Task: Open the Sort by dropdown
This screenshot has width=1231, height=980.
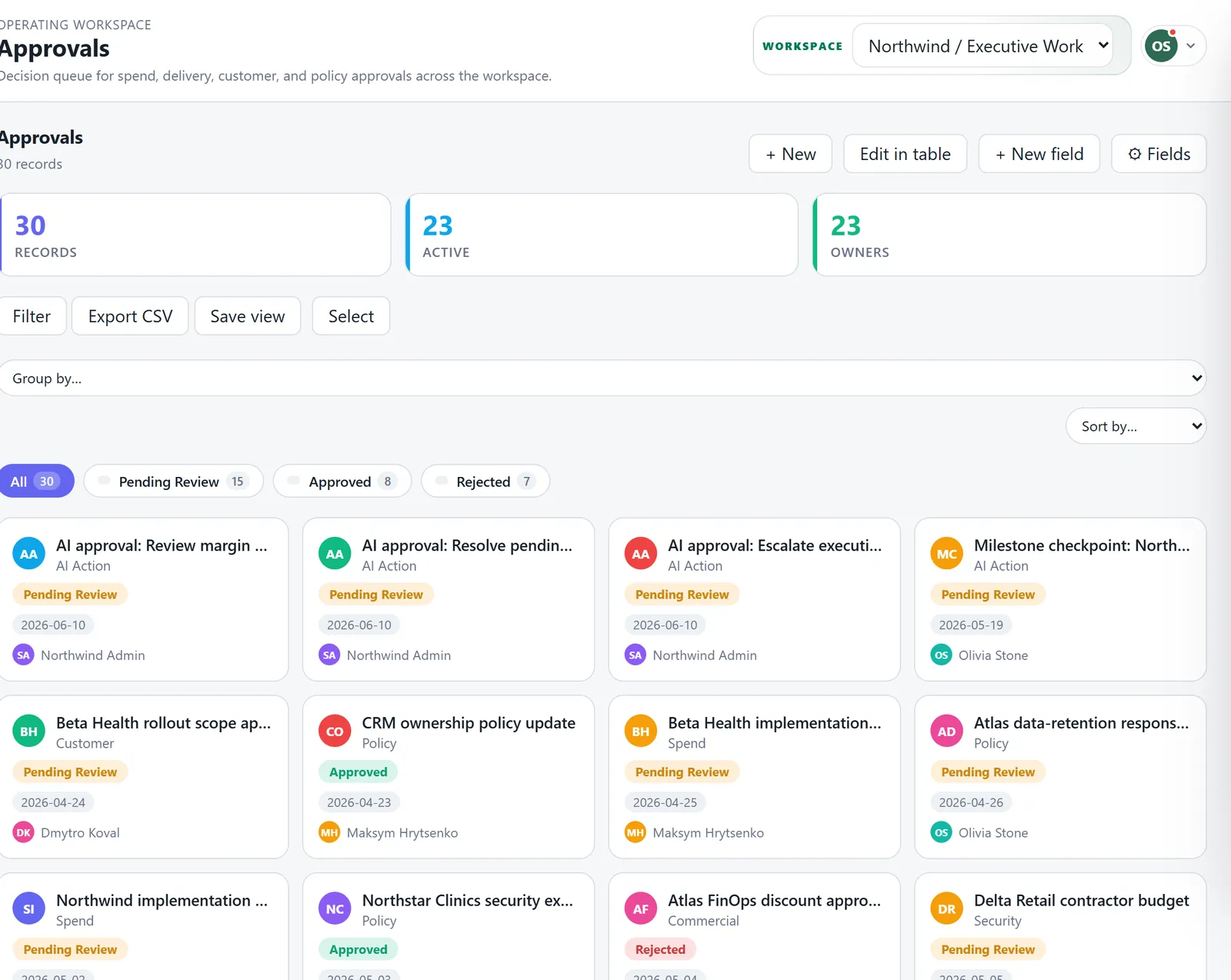Action: tap(1136, 426)
